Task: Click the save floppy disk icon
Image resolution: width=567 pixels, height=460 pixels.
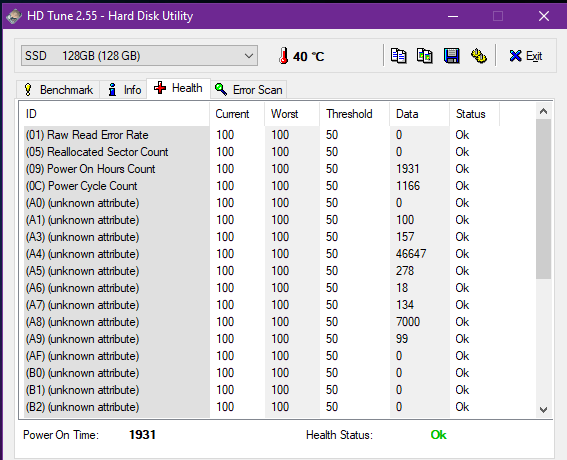Action: (452, 56)
